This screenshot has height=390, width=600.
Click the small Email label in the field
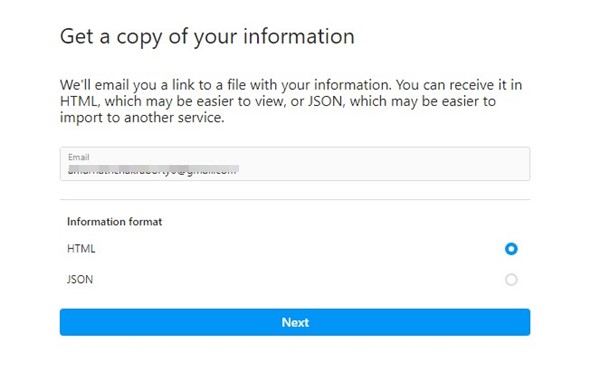78,157
